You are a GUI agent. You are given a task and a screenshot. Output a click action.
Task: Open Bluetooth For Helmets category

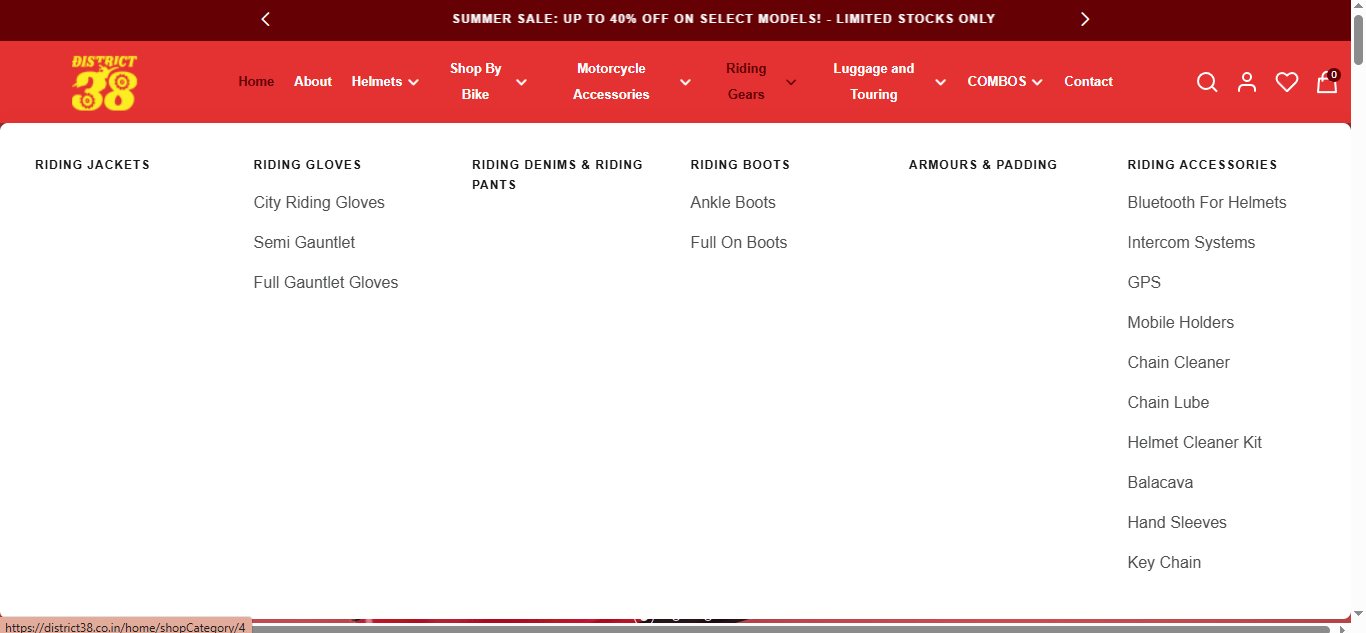click(1206, 203)
